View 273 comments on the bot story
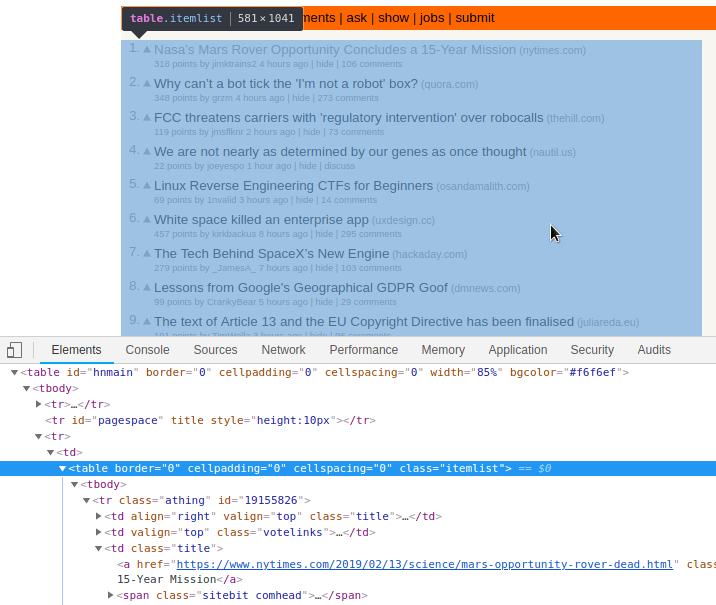The height and width of the screenshot is (605, 716). (348, 98)
